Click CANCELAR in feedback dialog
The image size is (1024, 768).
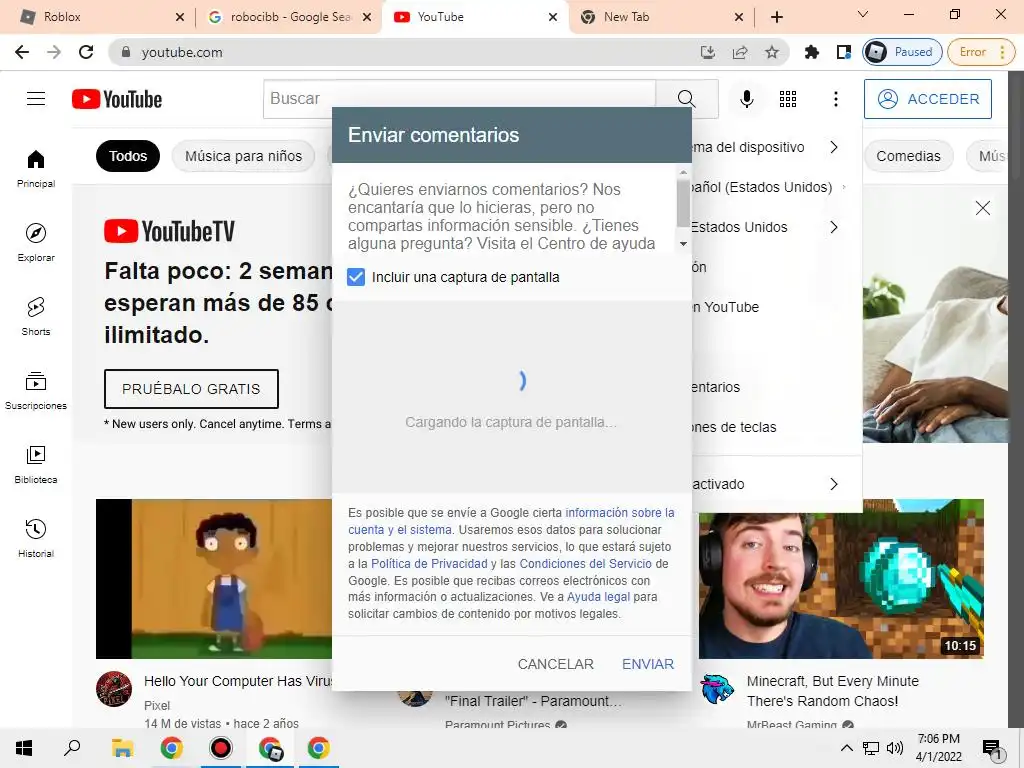[556, 664]
